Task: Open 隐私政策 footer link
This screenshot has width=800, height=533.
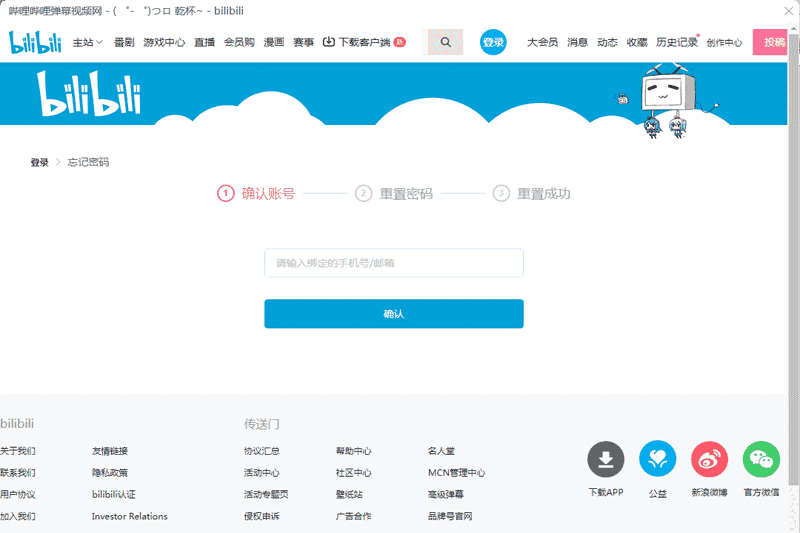Action: (x=110, y=473)
